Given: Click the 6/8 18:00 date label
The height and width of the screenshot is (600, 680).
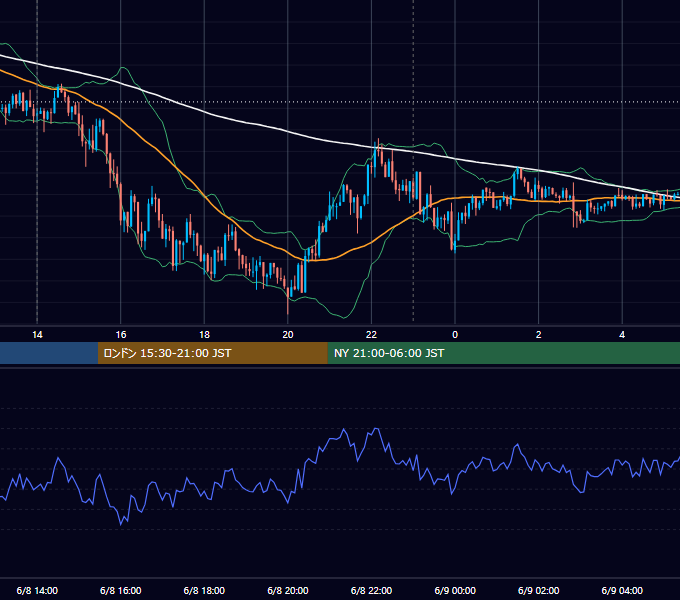Looking at the screenshot, I should (204, 590).
